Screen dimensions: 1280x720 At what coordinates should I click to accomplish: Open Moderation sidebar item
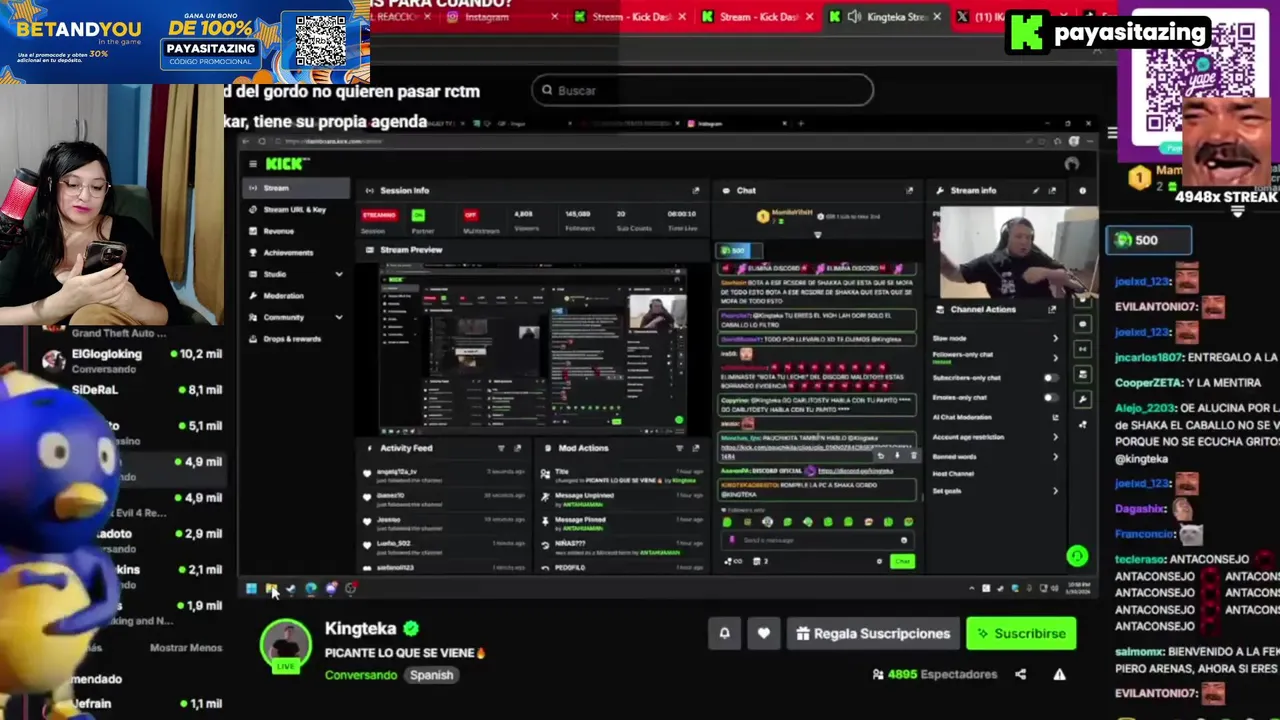(297, 296)
